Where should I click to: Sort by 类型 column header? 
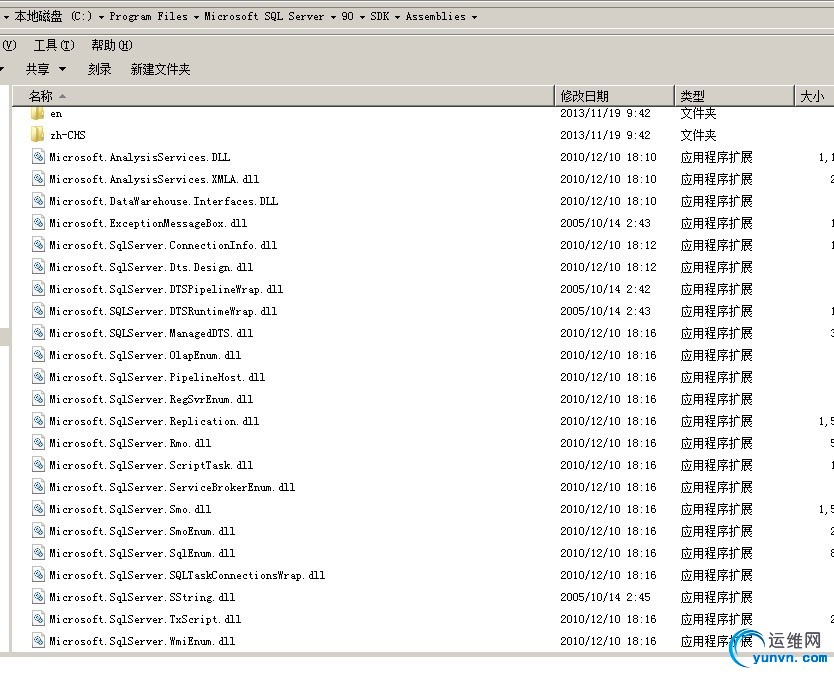(x=734, y=96)
